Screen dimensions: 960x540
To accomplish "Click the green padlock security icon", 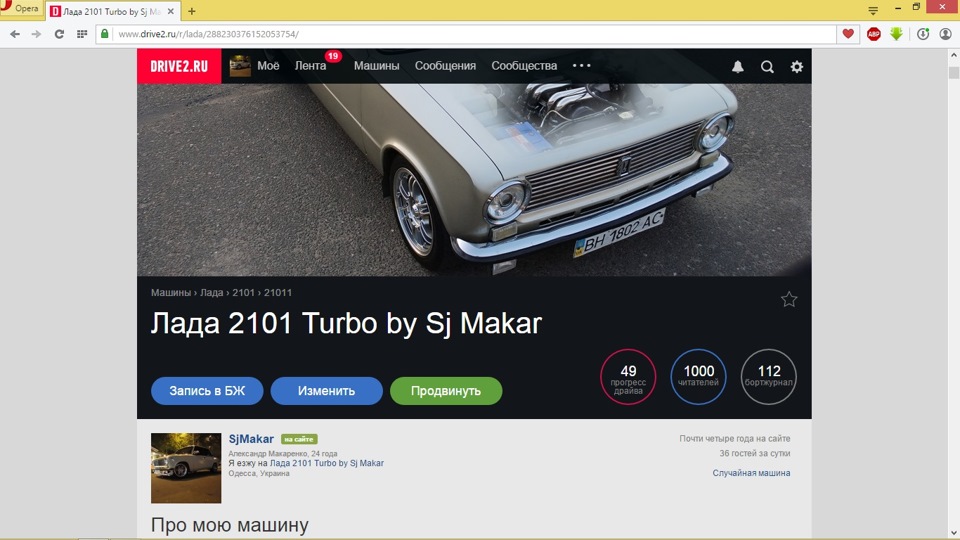I will click(x=105, y=34).
